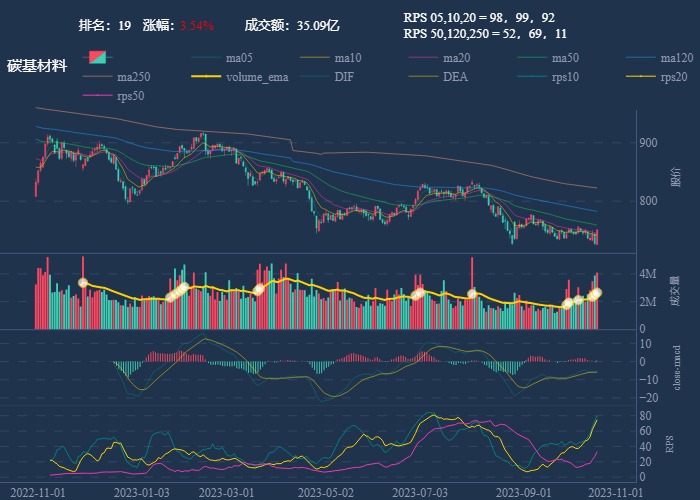Select the 2023-07-03 date axis label
Viewport: 700px width, 500px height.
coord(418,492)
